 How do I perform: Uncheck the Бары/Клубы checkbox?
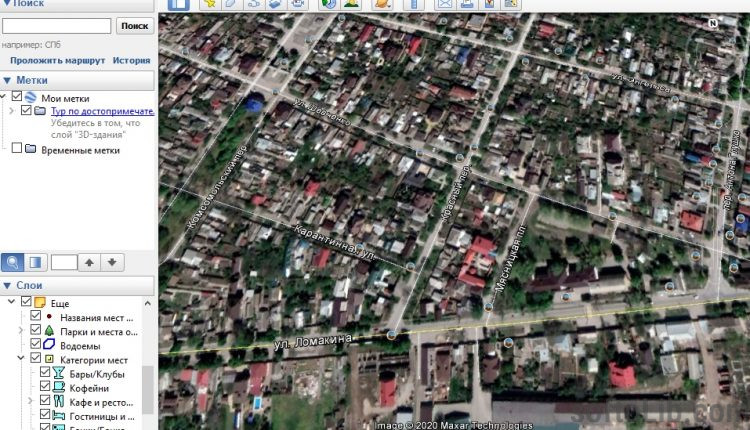(x=45, y=372)
